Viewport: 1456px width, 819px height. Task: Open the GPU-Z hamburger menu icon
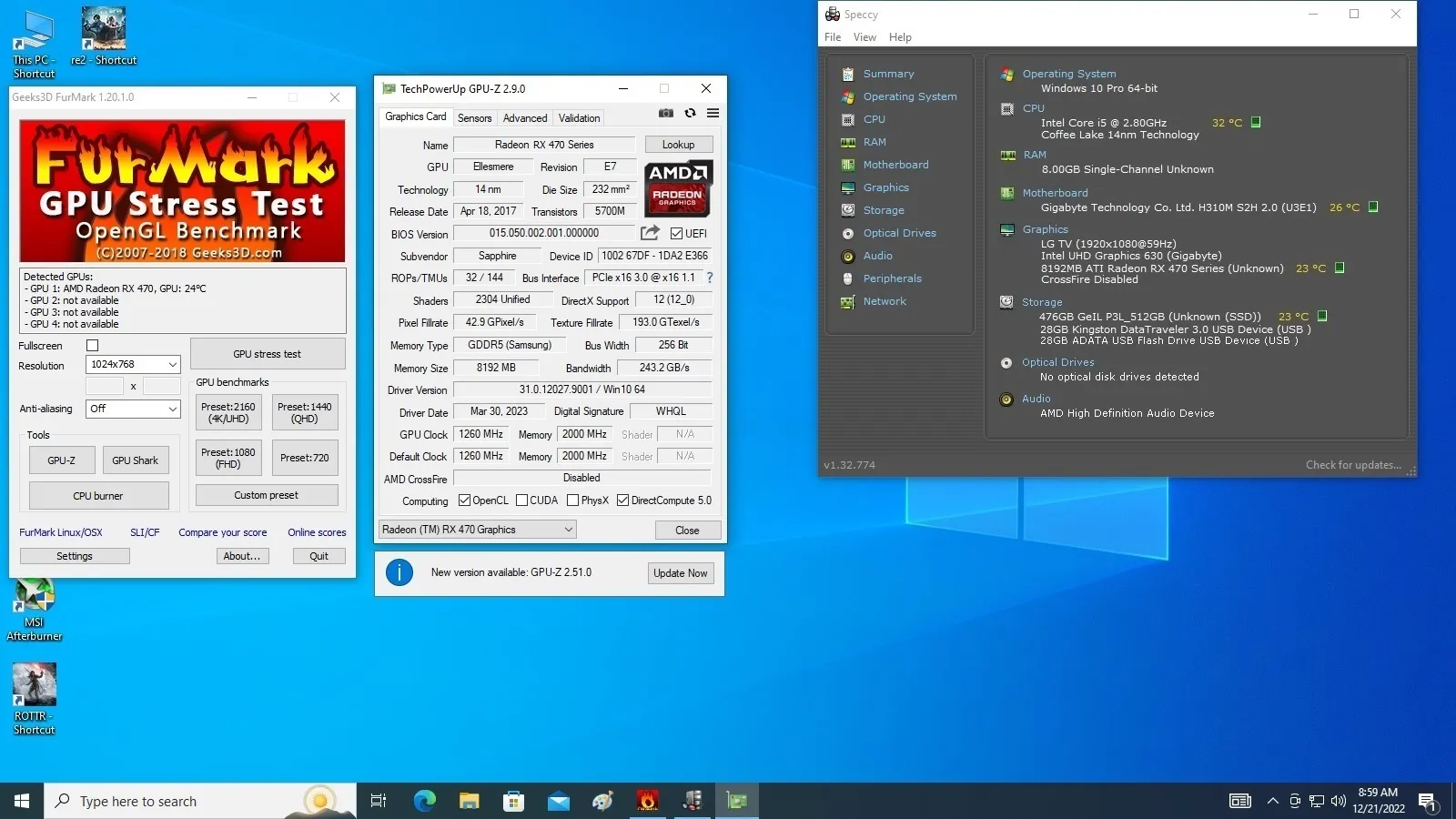pos(713,114)
